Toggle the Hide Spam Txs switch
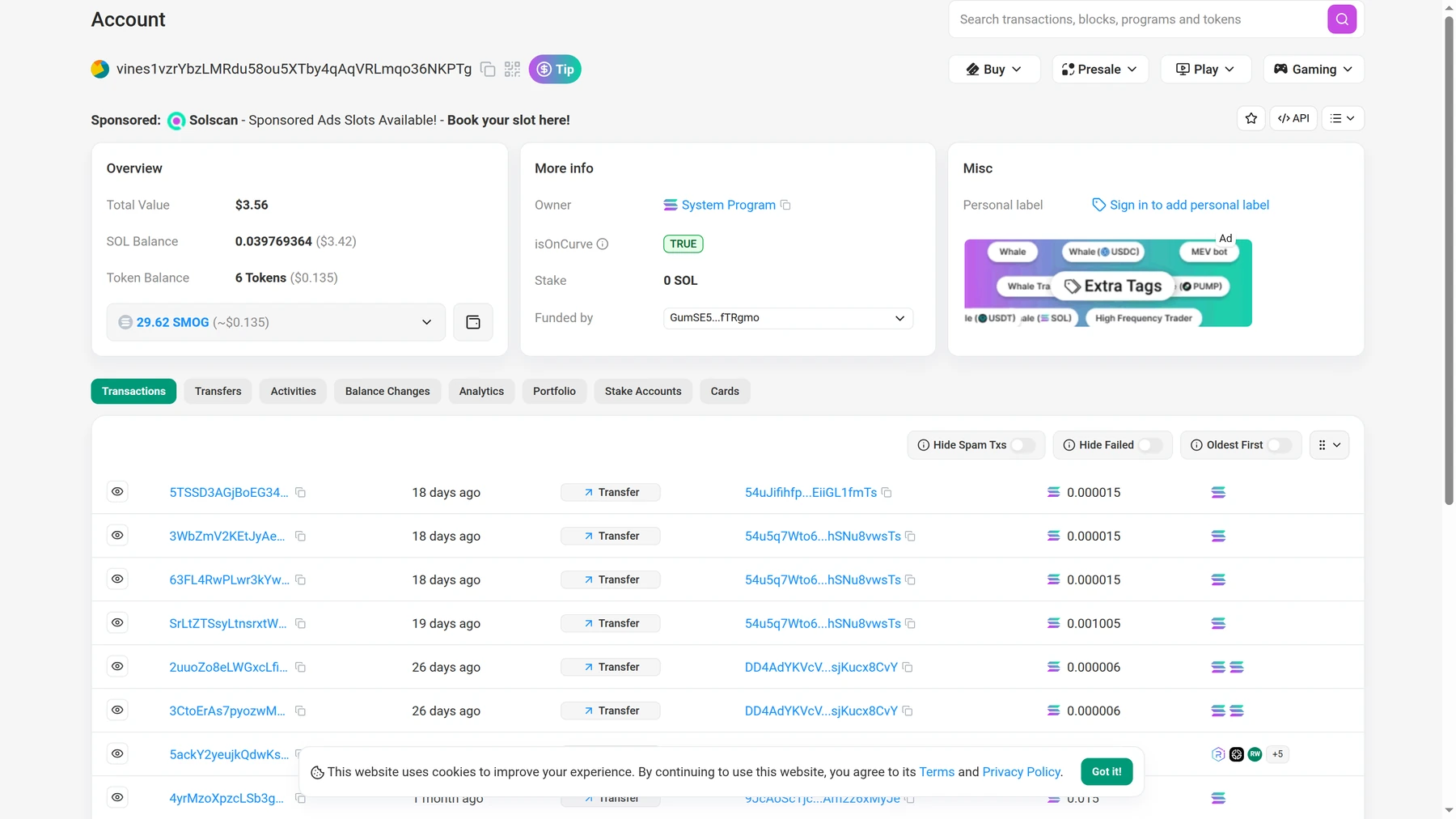Viewport: 1456px width, 819px height. 1023,445
